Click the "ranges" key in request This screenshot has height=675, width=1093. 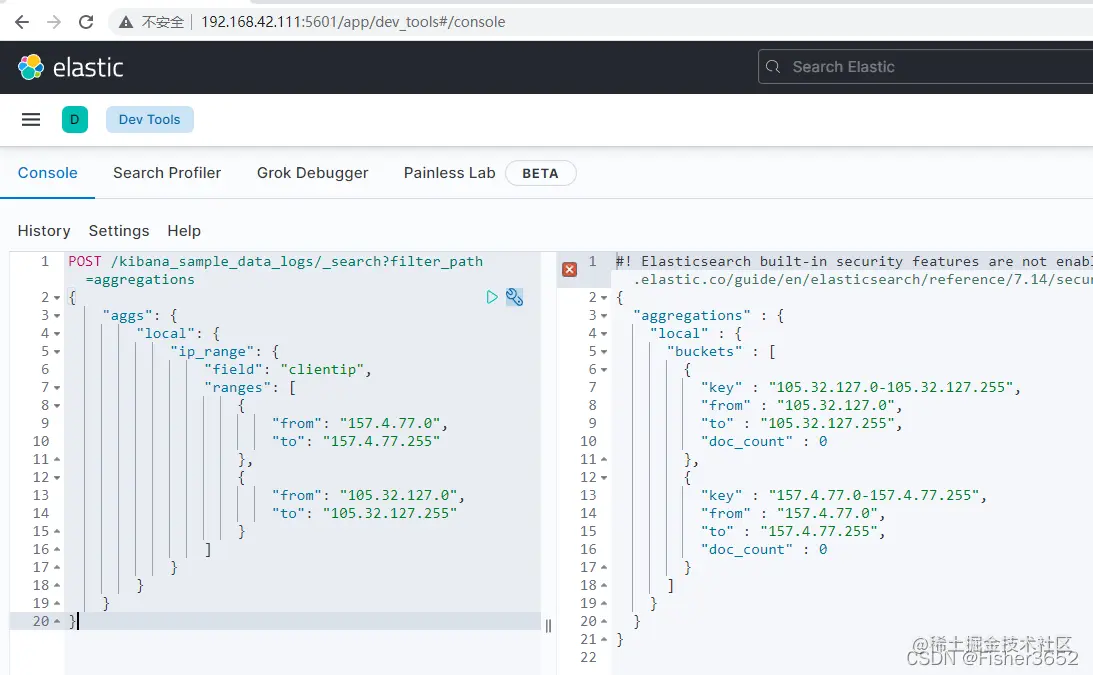coord(237,388)
